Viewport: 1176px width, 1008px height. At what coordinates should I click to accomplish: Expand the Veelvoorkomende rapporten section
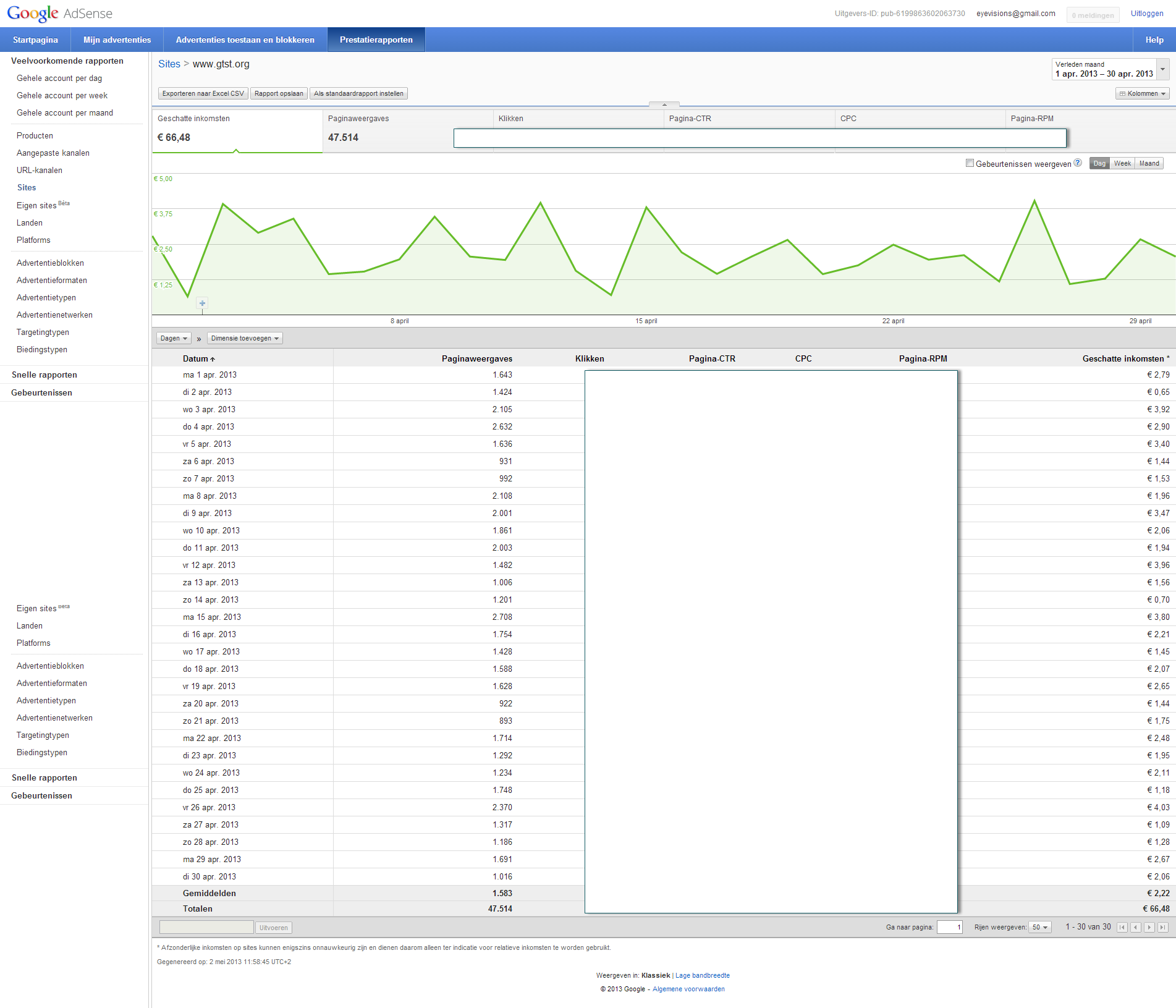tap(67, 61)
